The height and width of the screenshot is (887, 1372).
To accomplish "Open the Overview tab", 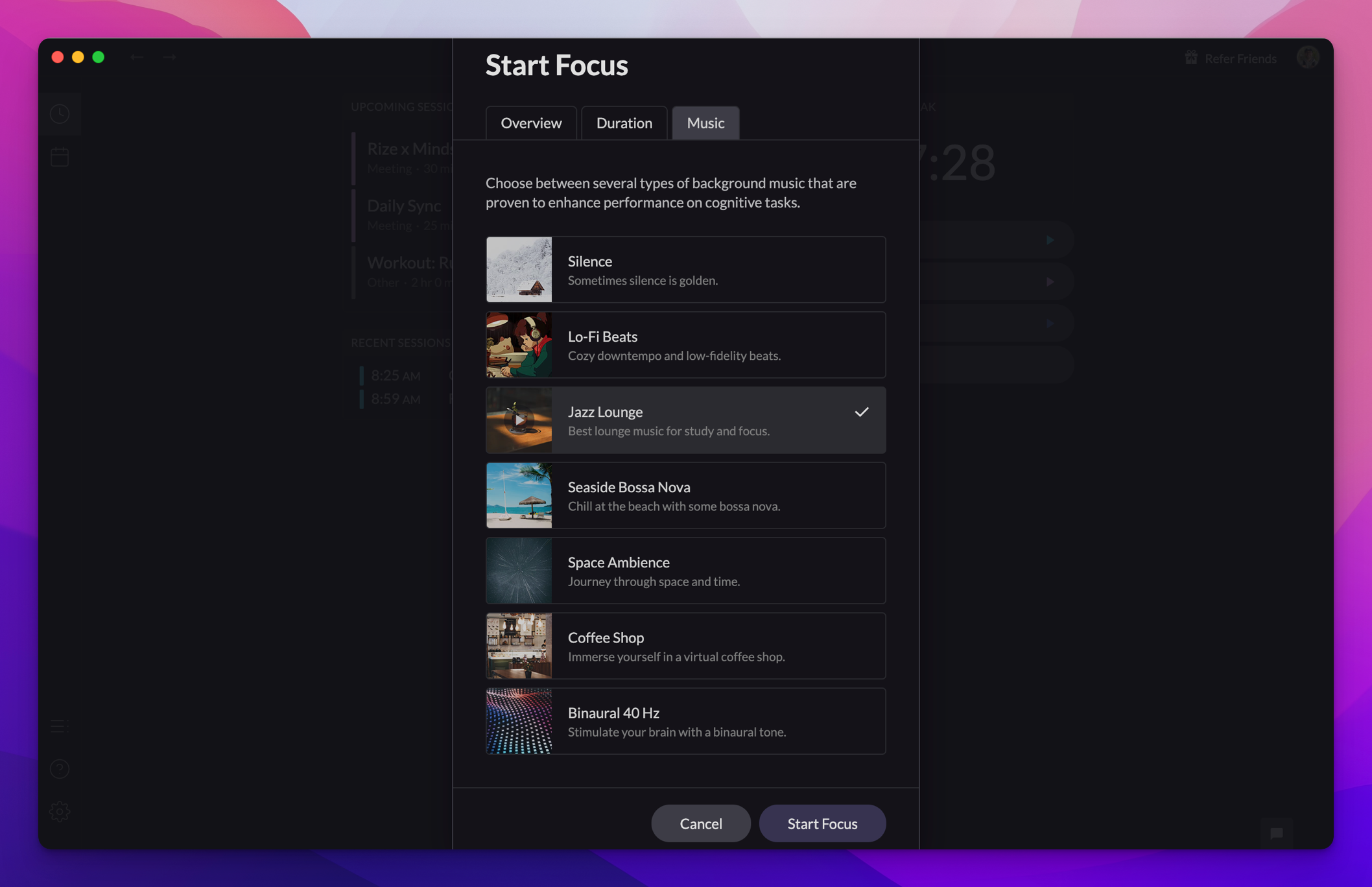I will (531, 123).
